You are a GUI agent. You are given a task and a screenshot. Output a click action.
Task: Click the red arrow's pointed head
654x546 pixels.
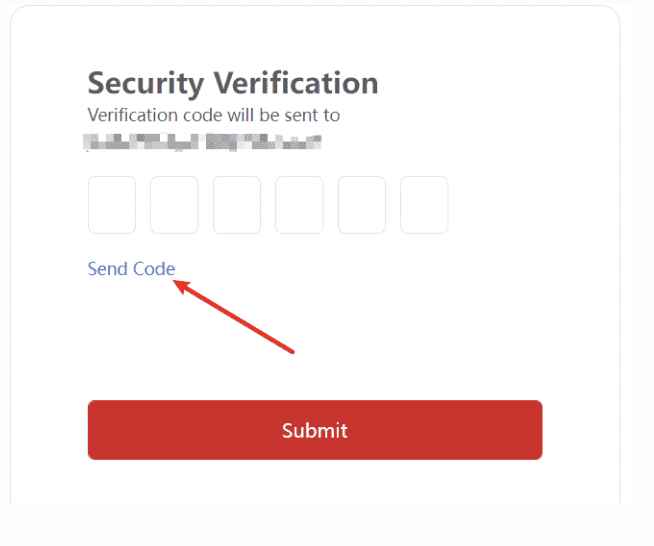tap(179, 283)
